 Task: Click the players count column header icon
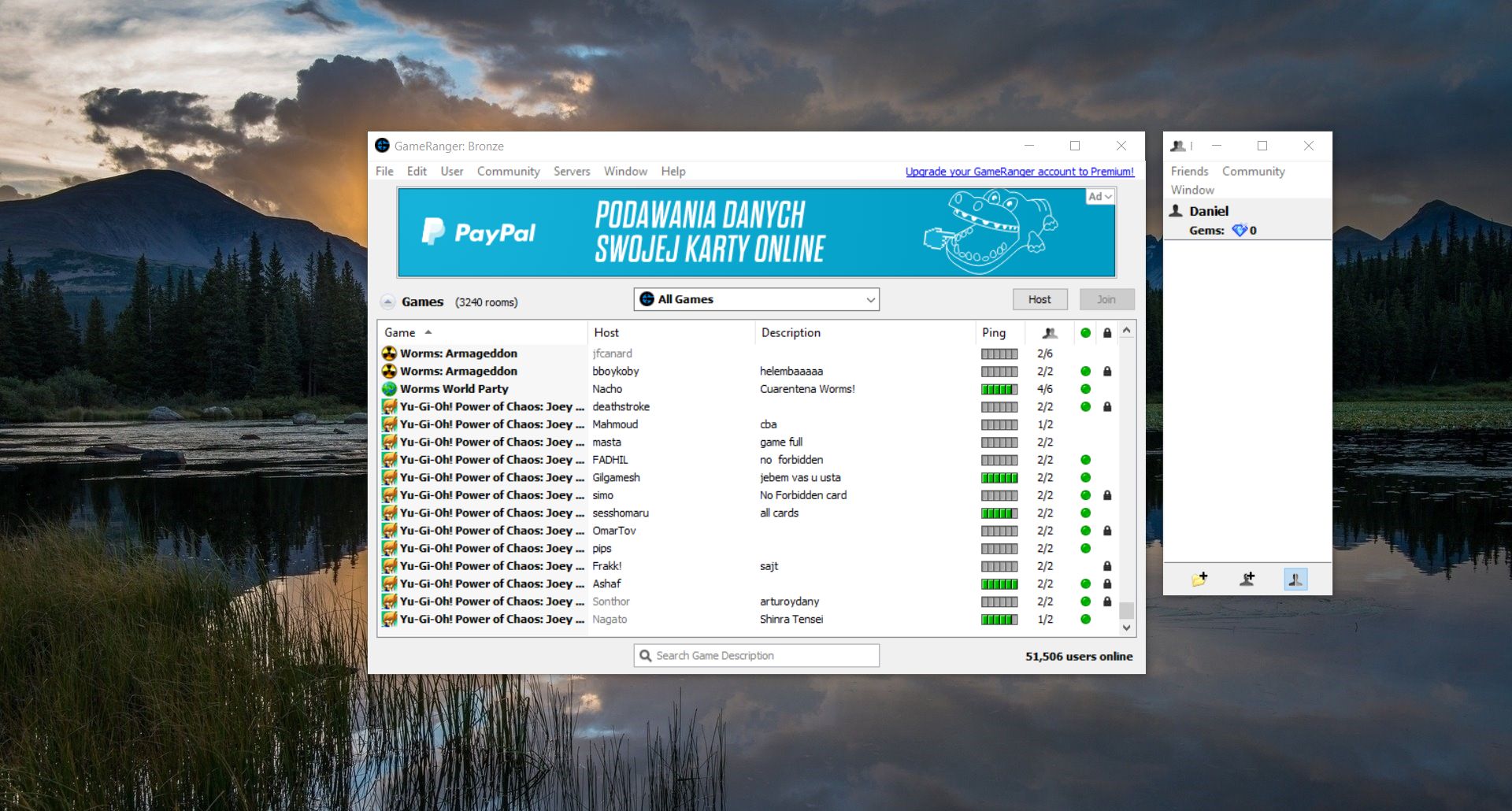(x=1050, y=333)
